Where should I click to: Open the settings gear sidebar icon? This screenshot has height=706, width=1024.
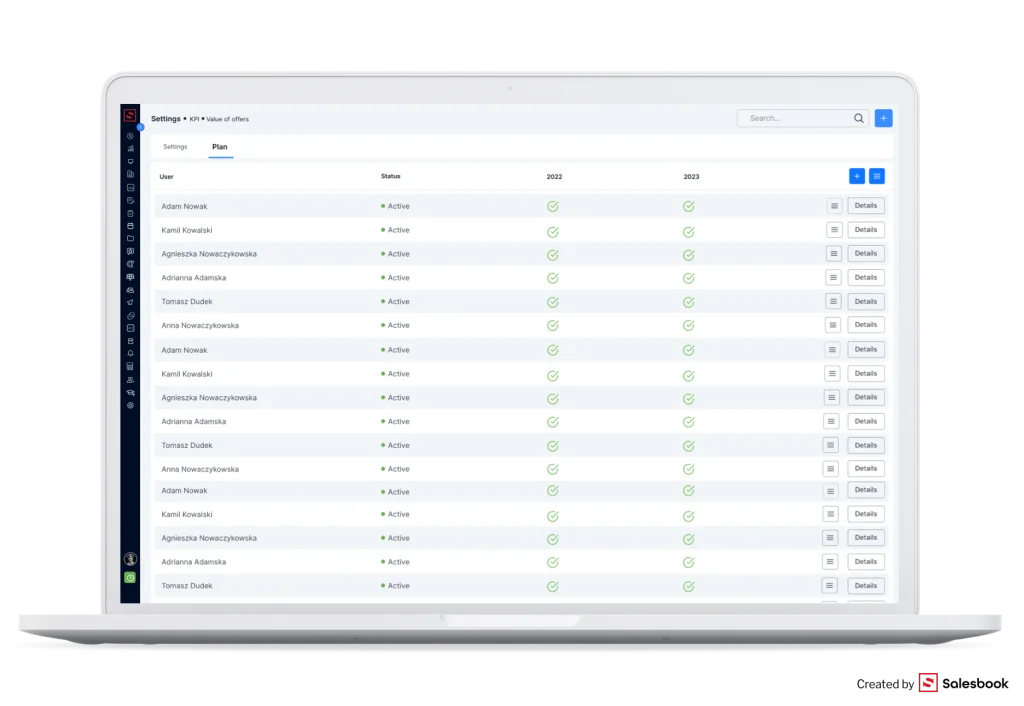click(130, 406)
